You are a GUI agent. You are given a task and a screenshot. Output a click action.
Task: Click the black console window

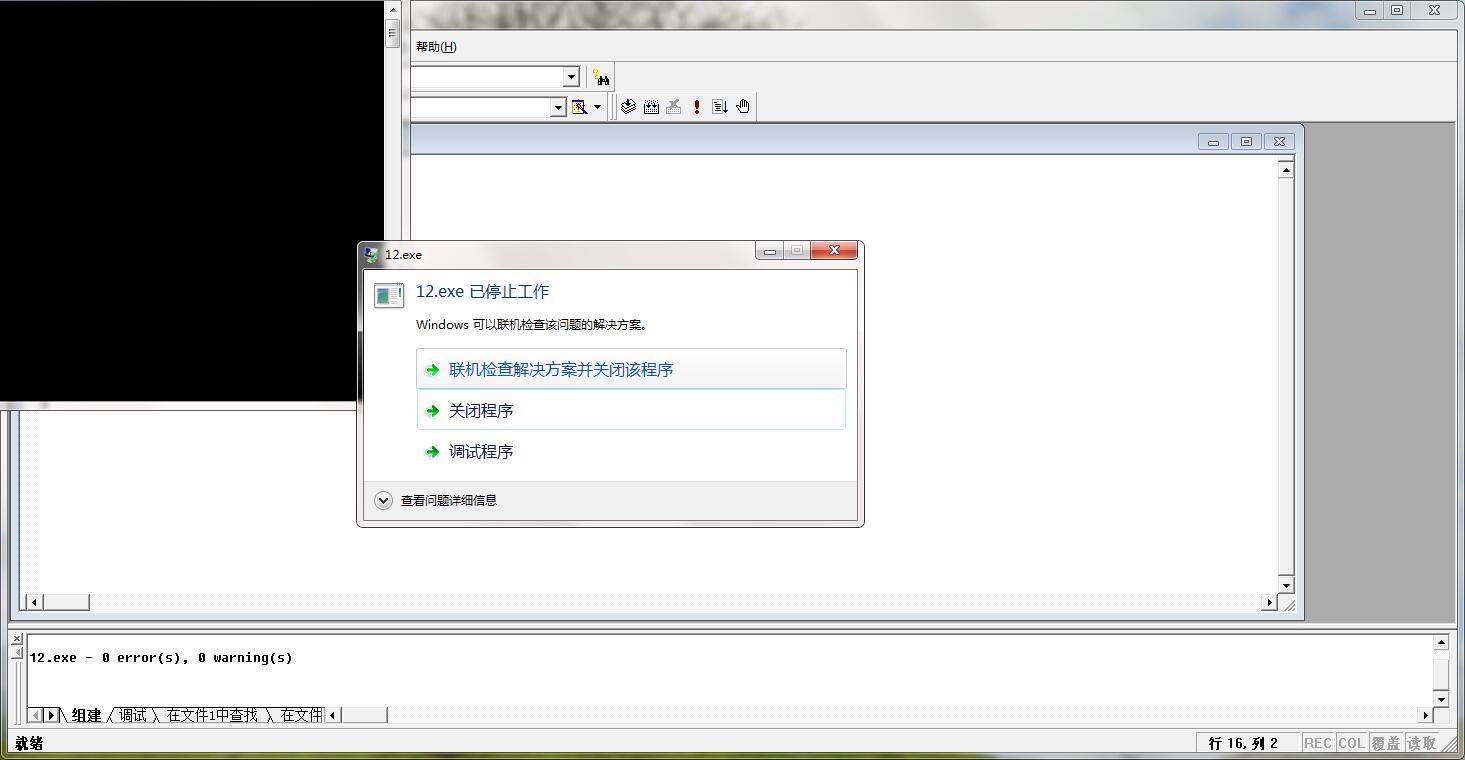click(190, 200)
